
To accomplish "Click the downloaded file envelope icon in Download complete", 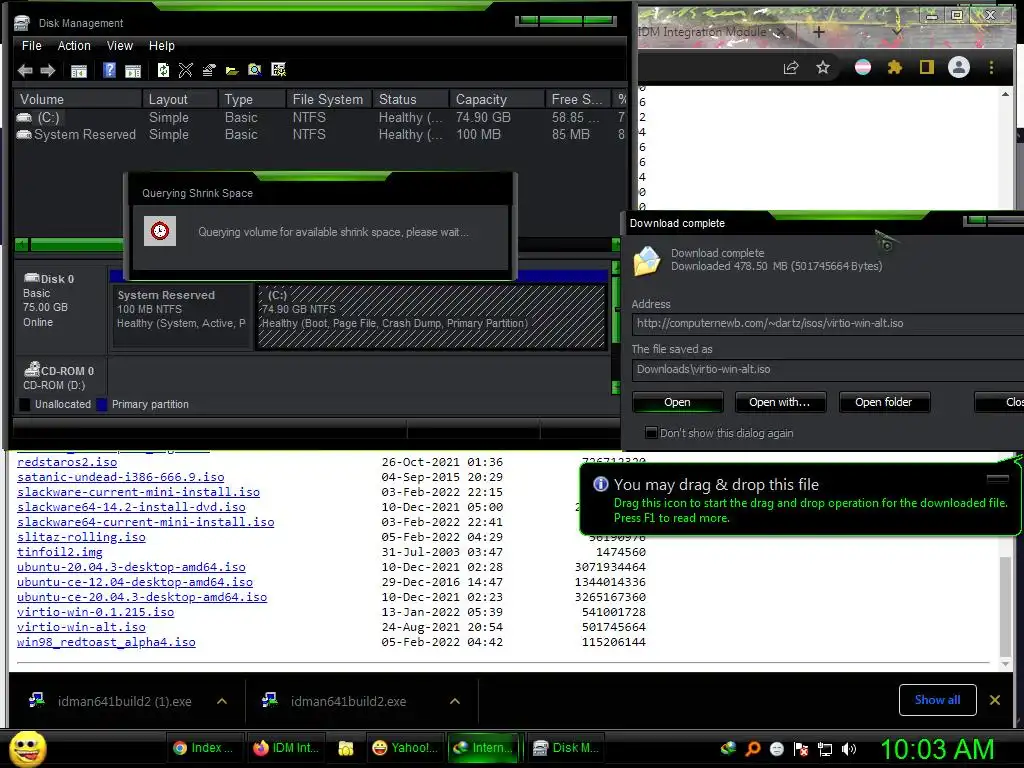I will pyautogui.click(x=647, y=261).
